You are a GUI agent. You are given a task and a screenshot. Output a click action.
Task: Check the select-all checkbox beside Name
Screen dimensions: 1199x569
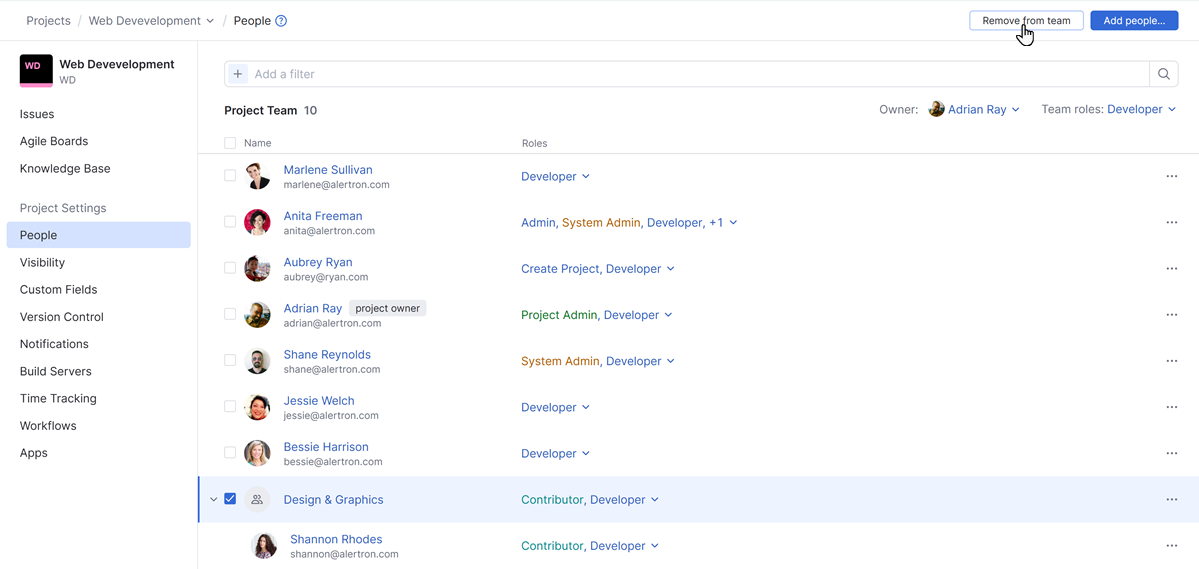pos(230,143)
